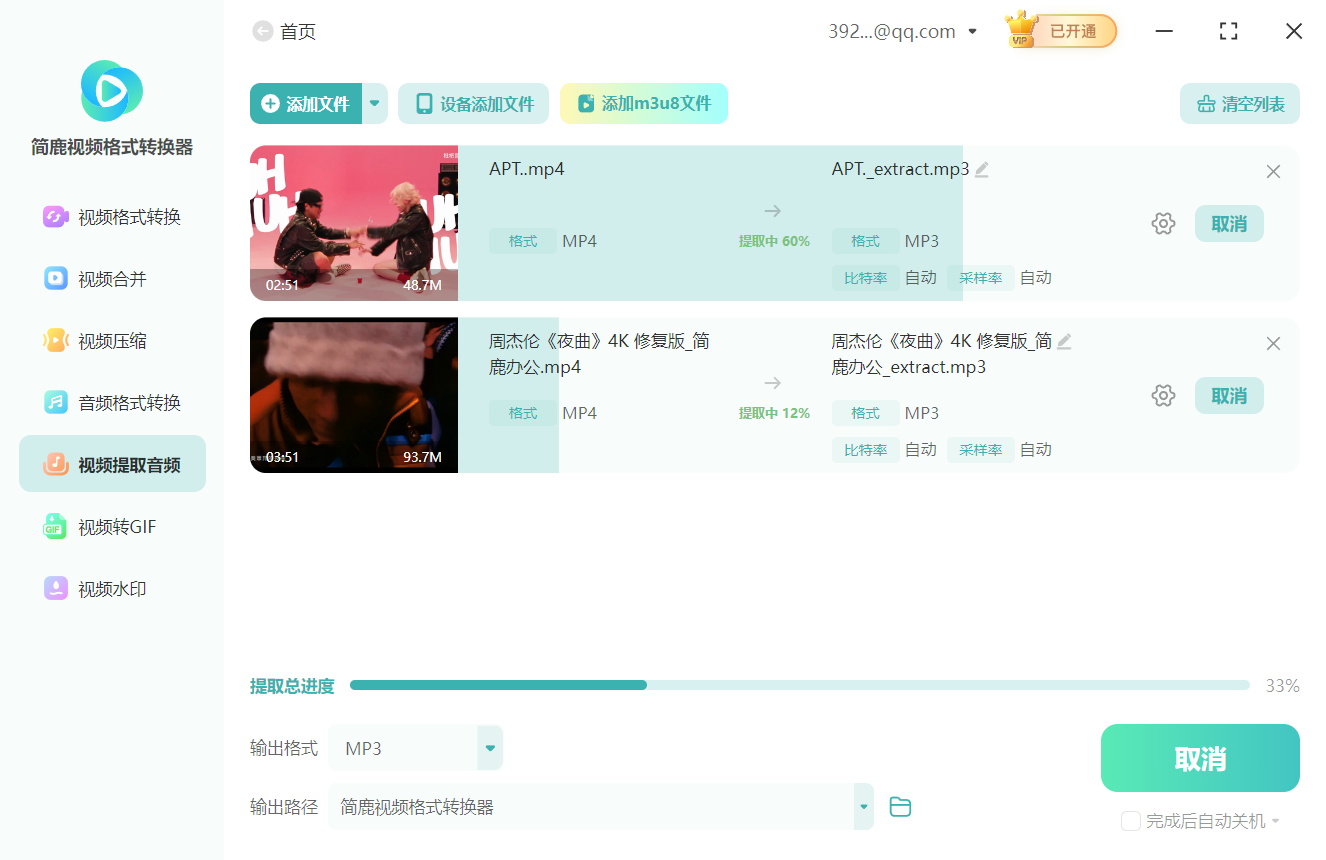The height and width of the screenshot is (860, 1326).
Task: Switch to 视频格式转换 tab
Action: pos(112,217)
